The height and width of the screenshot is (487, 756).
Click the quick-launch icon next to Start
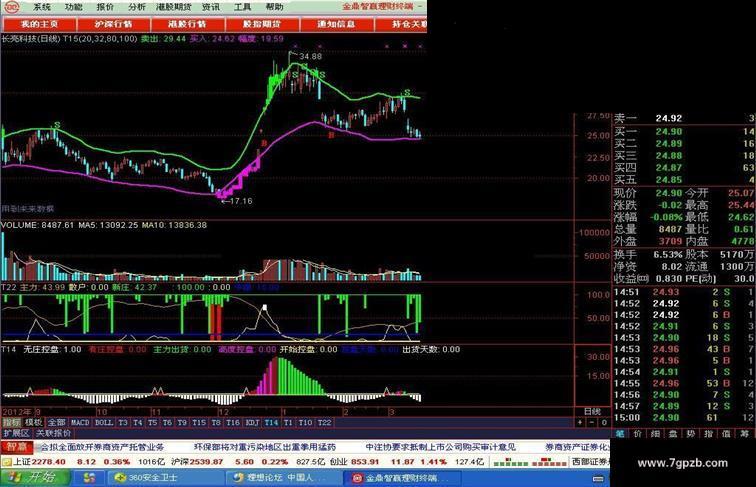89,478
